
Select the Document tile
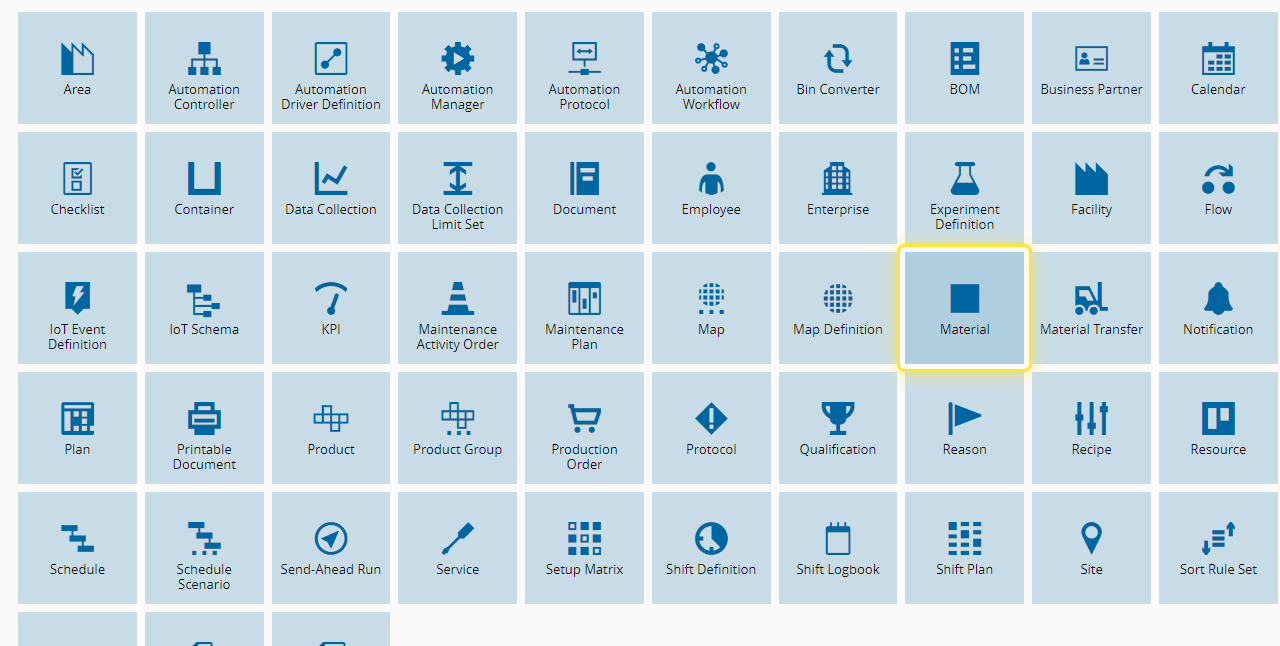pos(584,188)
